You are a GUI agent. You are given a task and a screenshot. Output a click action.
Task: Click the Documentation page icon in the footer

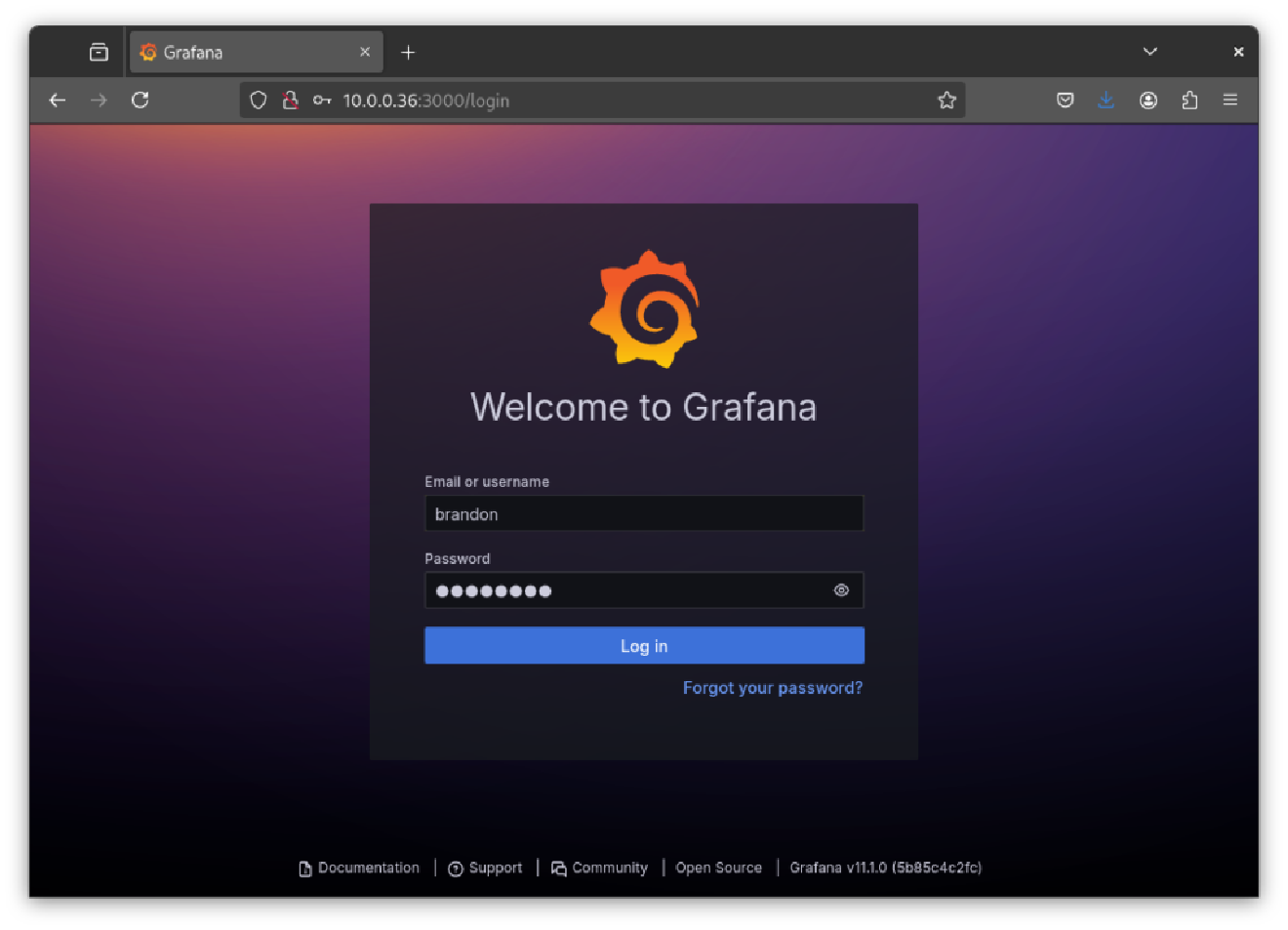[303, 868]
